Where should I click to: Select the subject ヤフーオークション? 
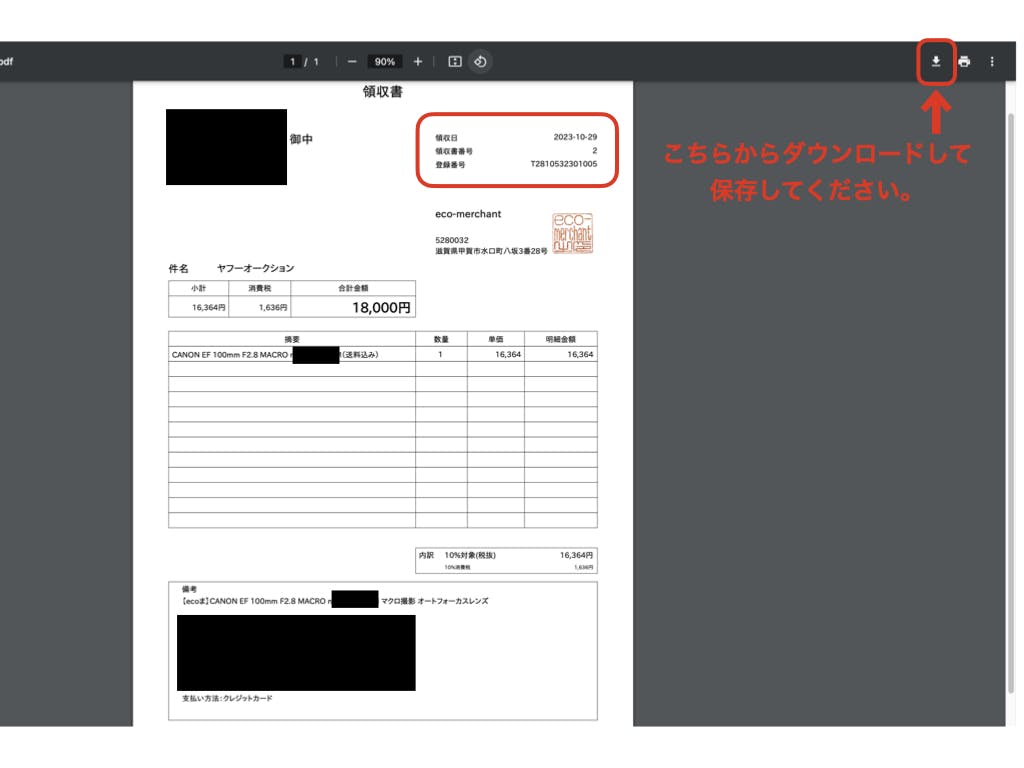(255, 268)
